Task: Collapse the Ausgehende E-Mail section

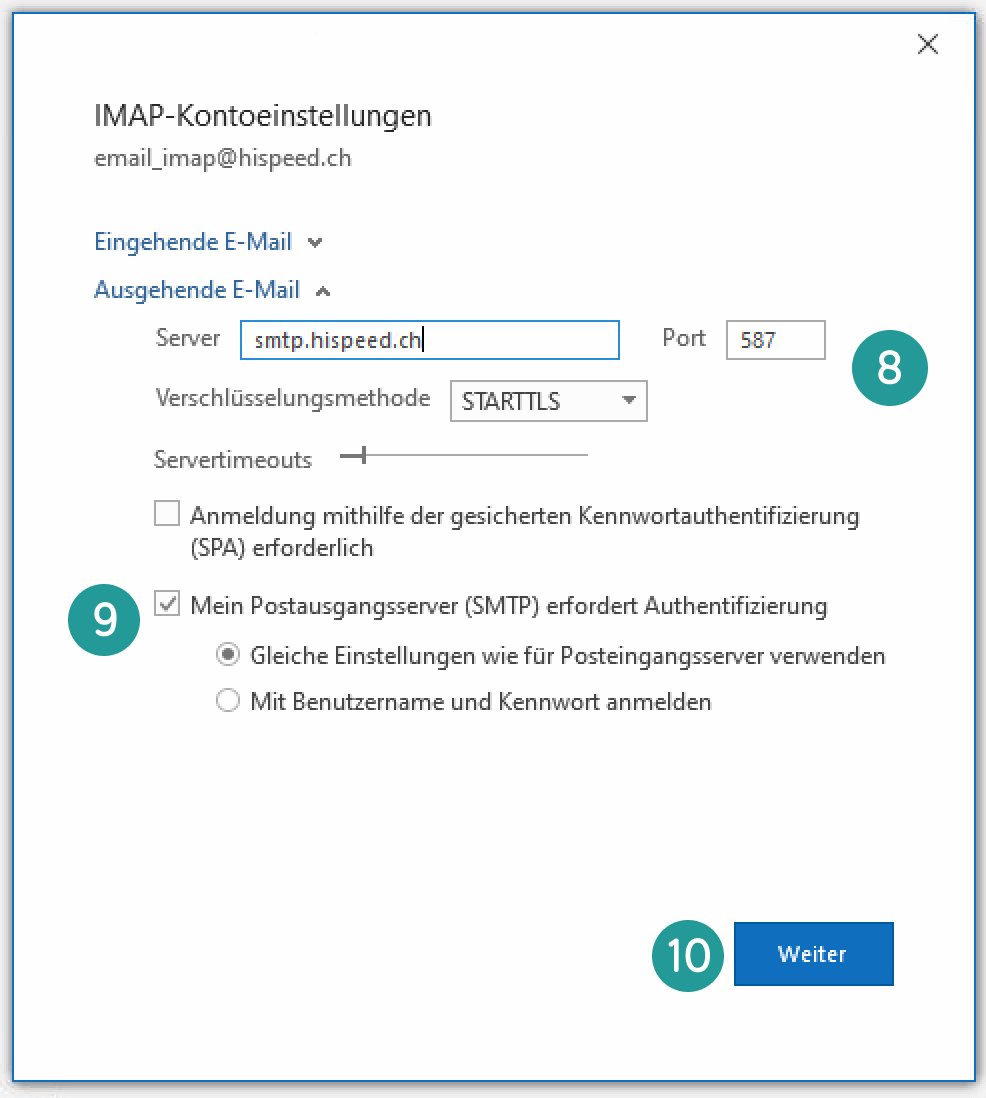Action: pos(212,290)
